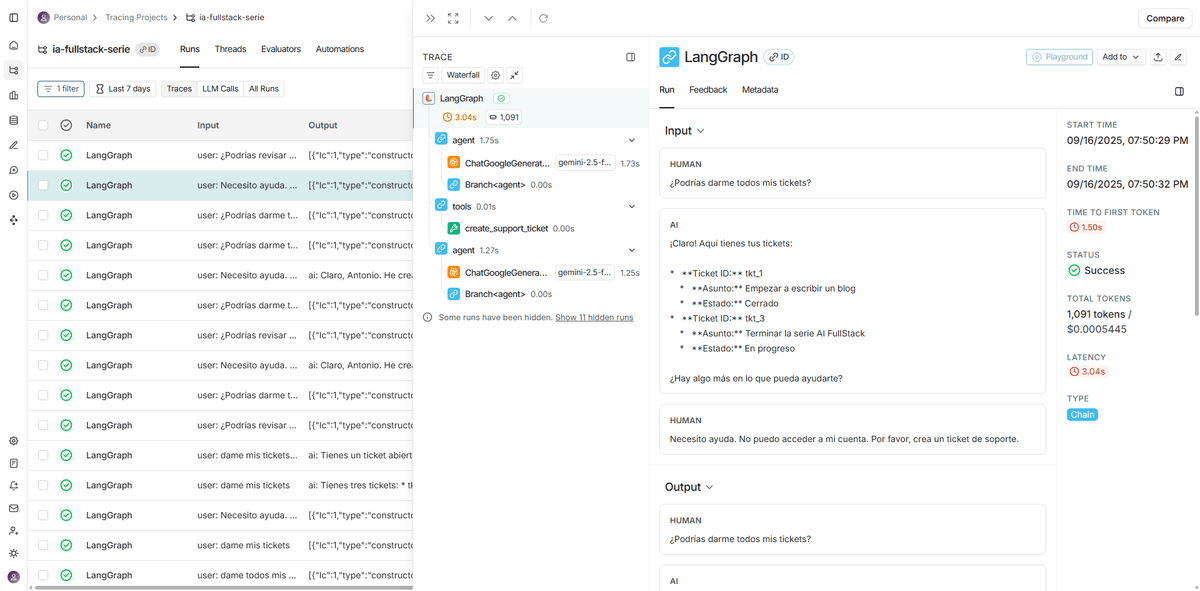Click the refresh icon in the trace toolbar
1200x591 pixels.
click(543, 18)
